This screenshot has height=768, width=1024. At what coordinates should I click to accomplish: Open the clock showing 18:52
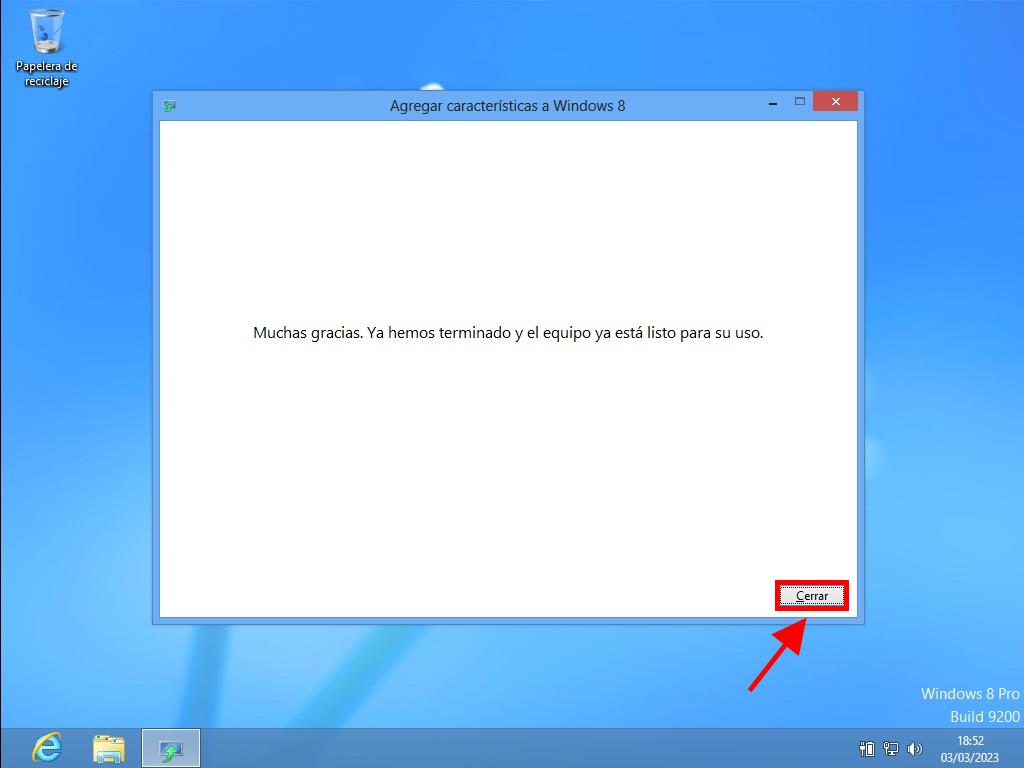click(970, 749)
